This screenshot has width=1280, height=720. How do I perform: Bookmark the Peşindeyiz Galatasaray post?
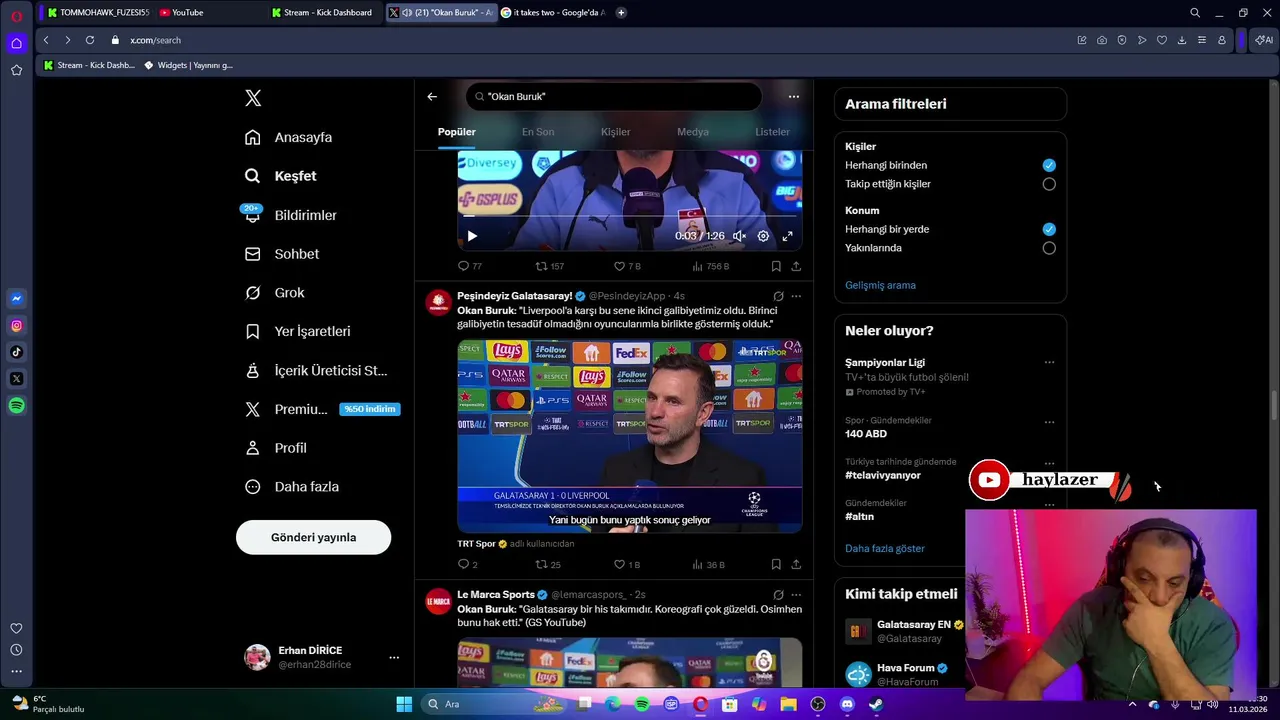(x=776, y=564)
